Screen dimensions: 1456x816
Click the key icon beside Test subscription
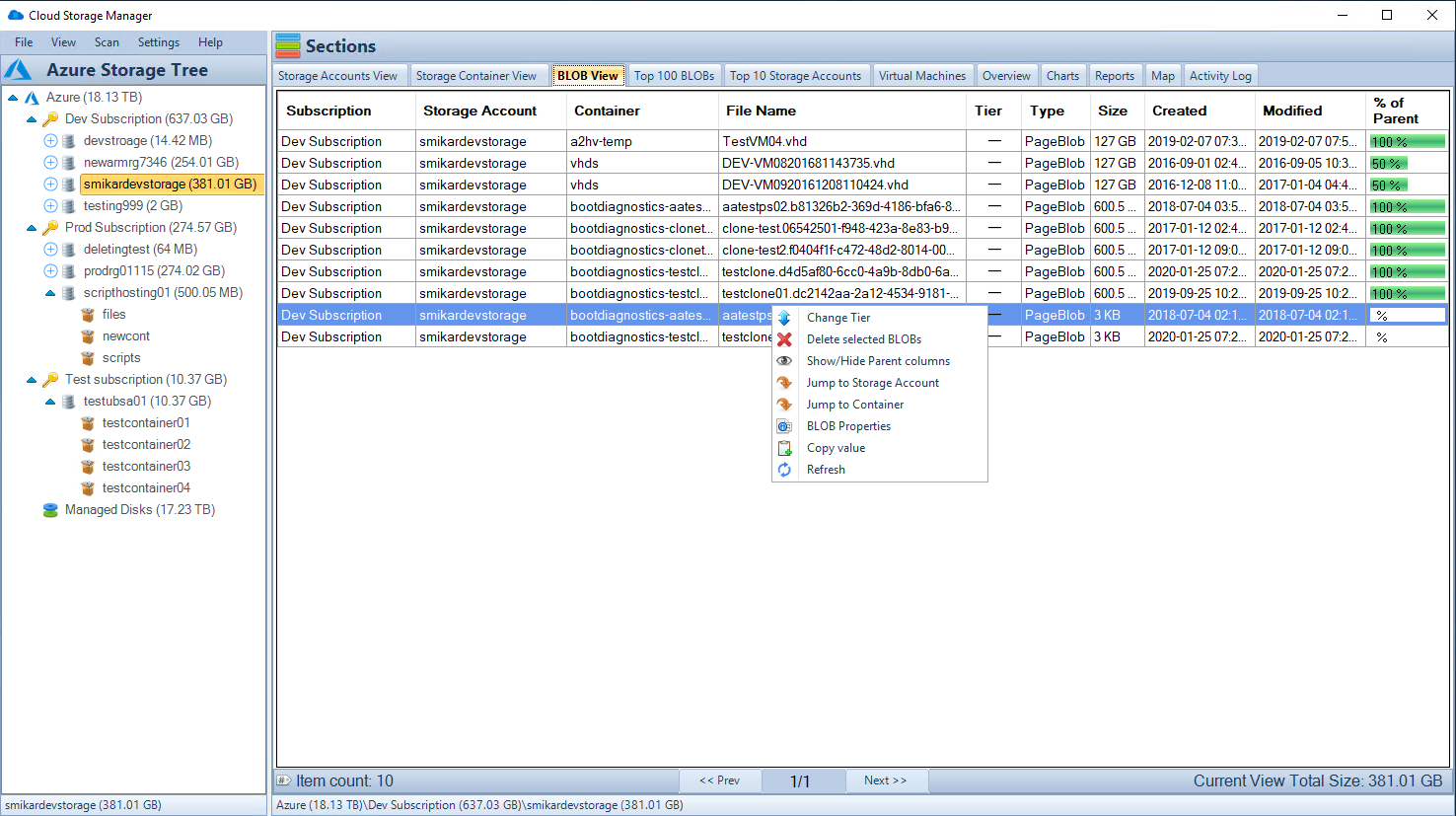tap(50, 380)
